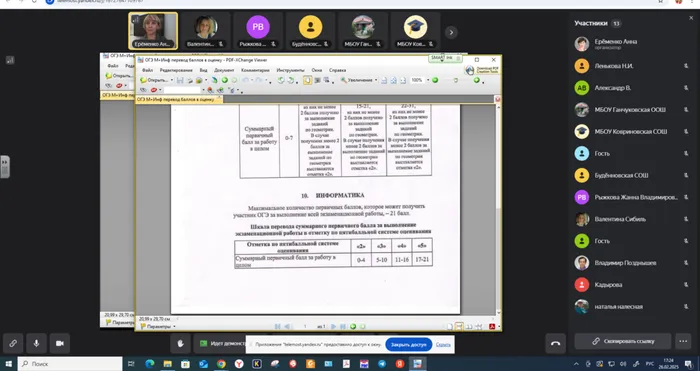Select МБОУ Ков... graduation cap thumbnail
Screen dimensions: 700x371
tap(415, 31)
